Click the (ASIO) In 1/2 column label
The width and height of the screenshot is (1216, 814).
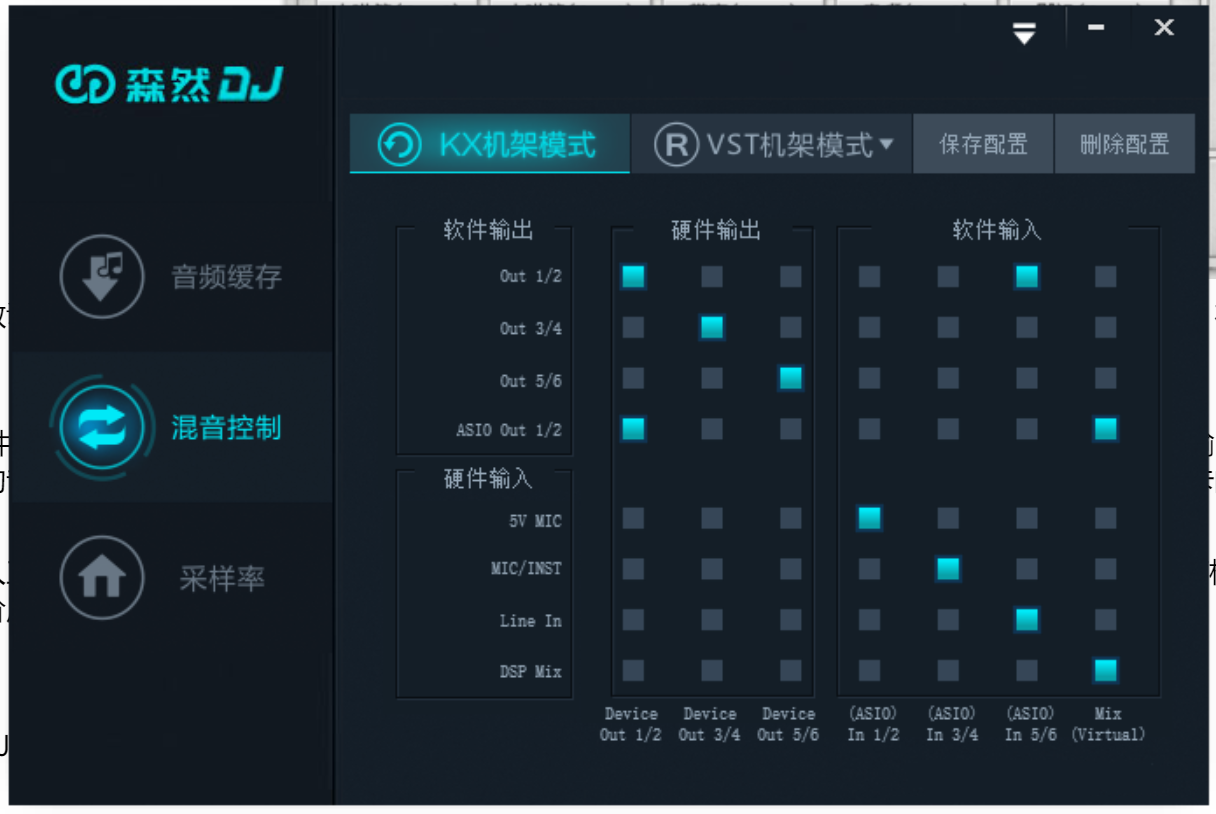(x=873, y=724)
